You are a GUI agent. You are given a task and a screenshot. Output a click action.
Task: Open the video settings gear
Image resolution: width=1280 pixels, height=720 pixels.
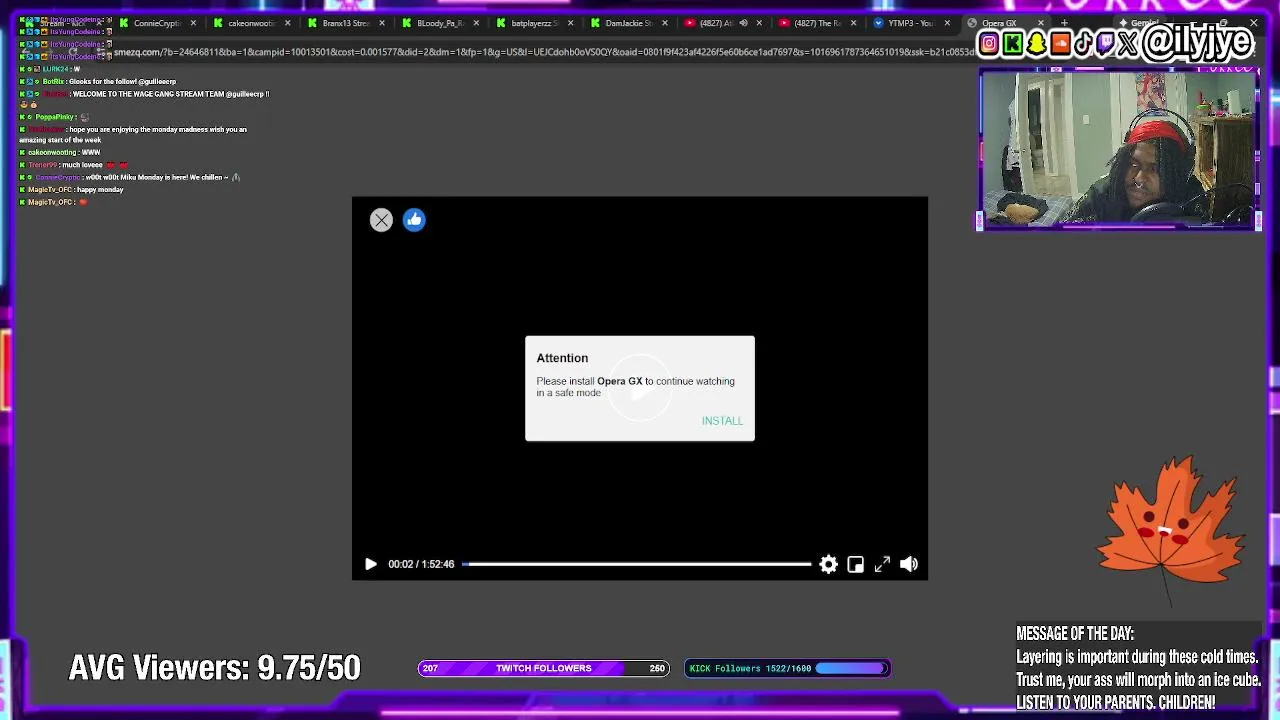click(x=828, y=564)
